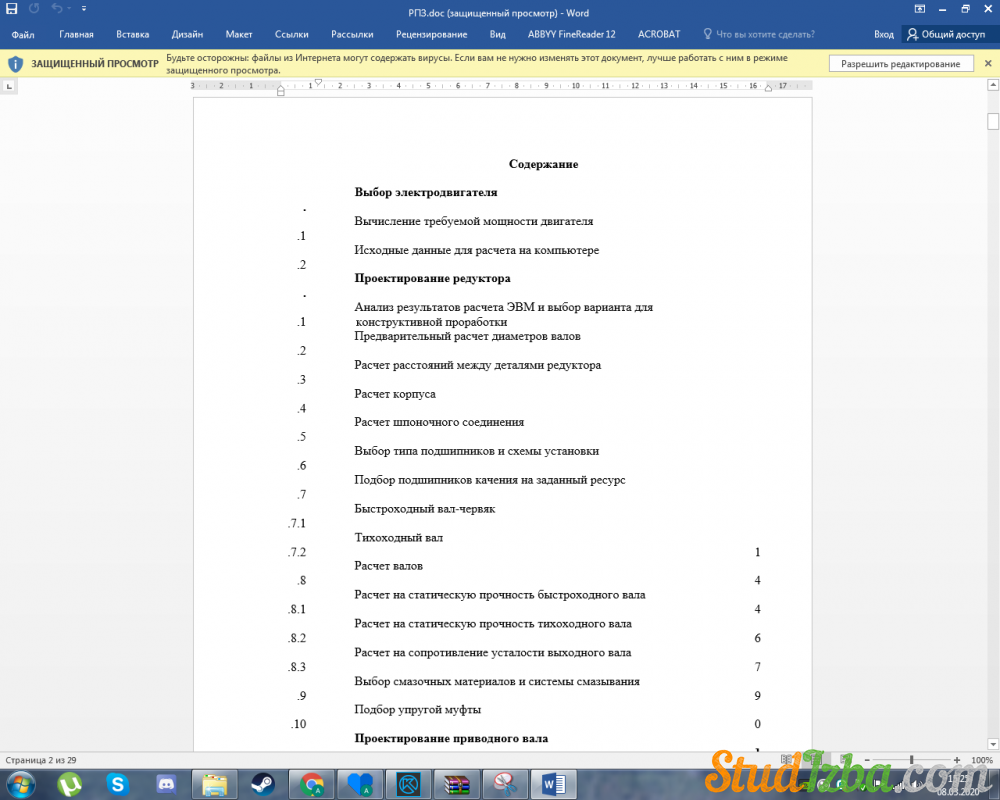Viewport: 1000px width, 800px height.
Task: Close the protected view warning bar
Action: 987,64
